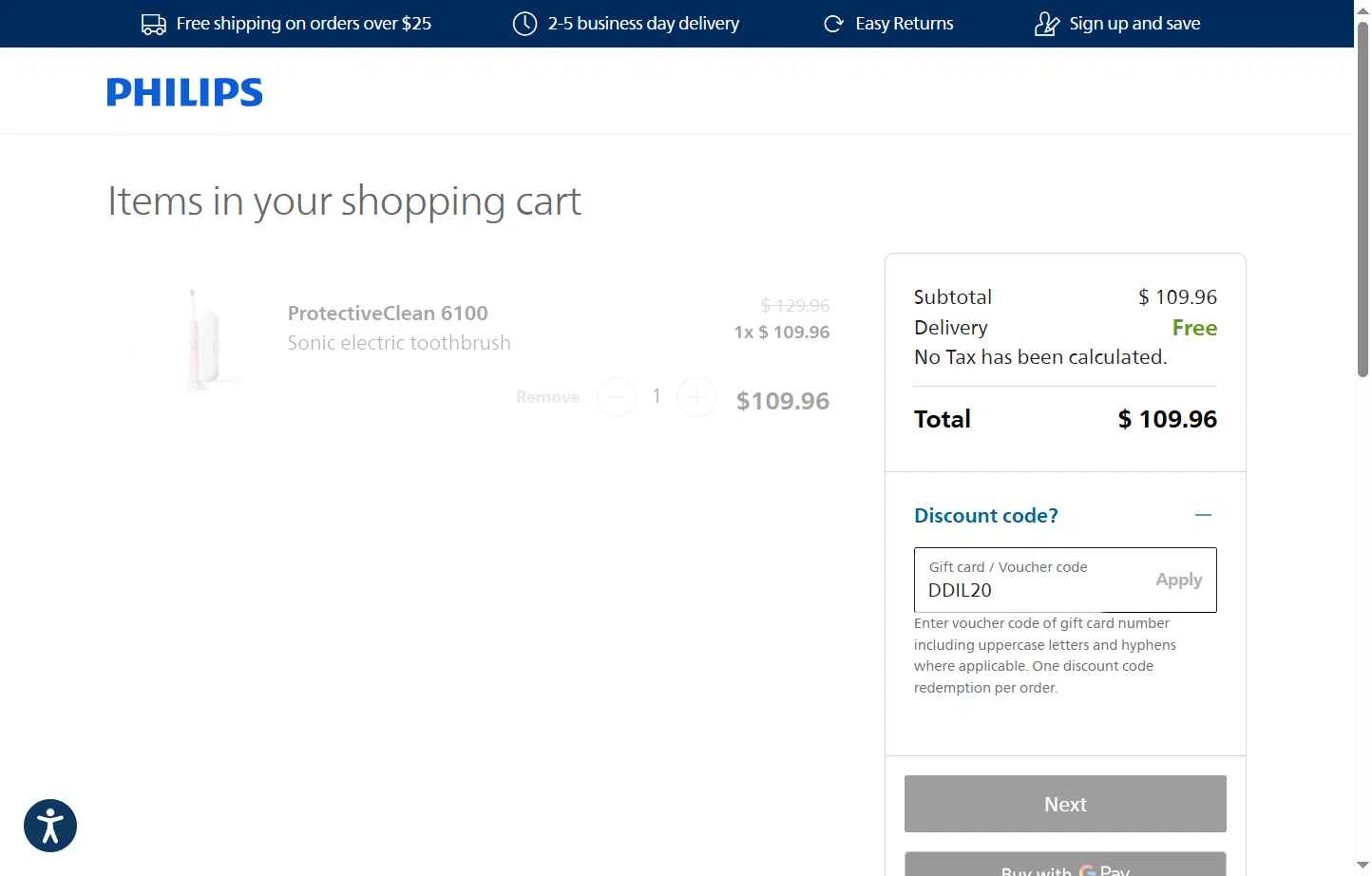Viewport: 1372px width, 876px height.
Task: Click the 2-5 business day delivery text
Action: coord(643,24)
